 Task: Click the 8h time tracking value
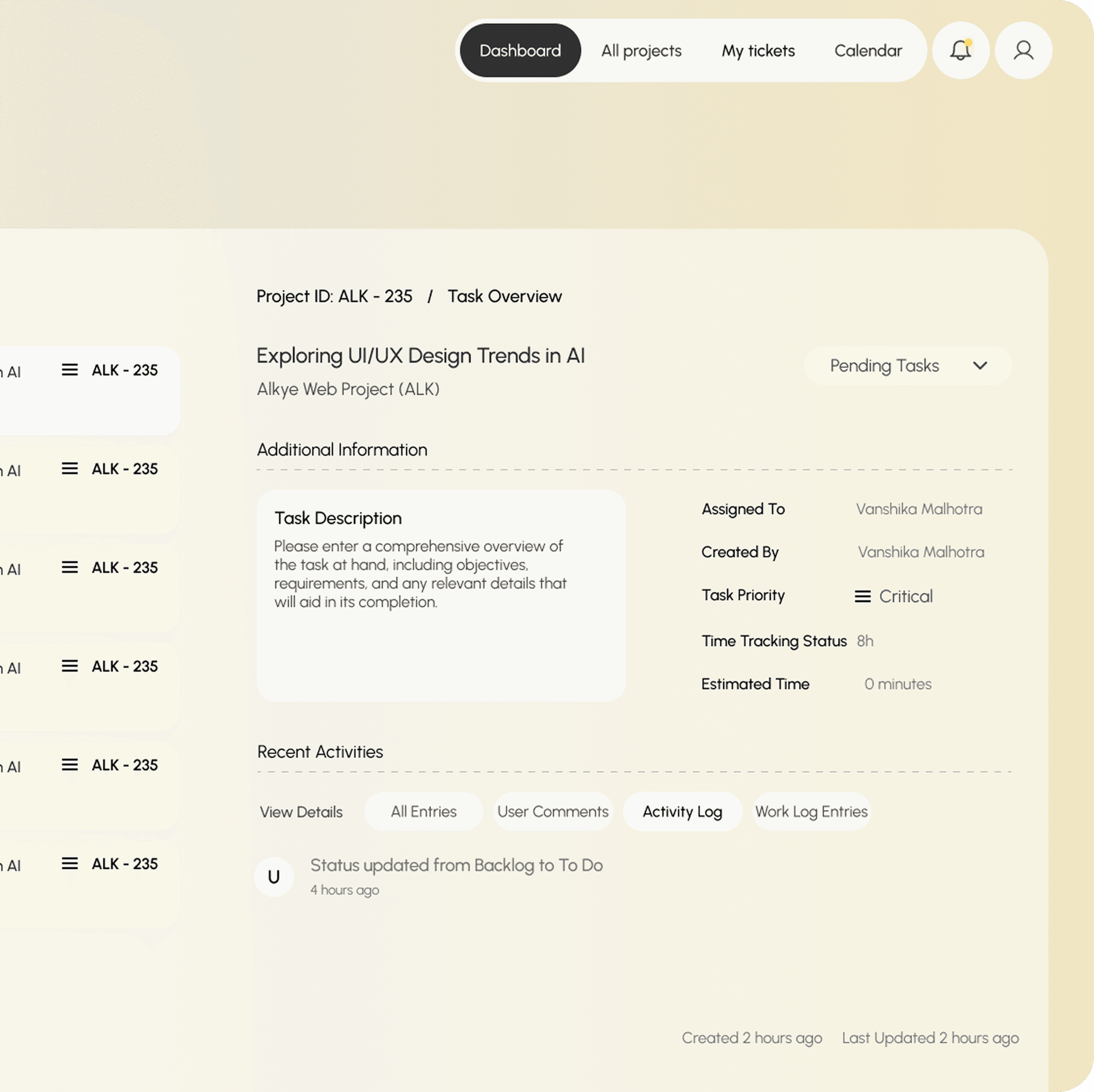point(865,641)
